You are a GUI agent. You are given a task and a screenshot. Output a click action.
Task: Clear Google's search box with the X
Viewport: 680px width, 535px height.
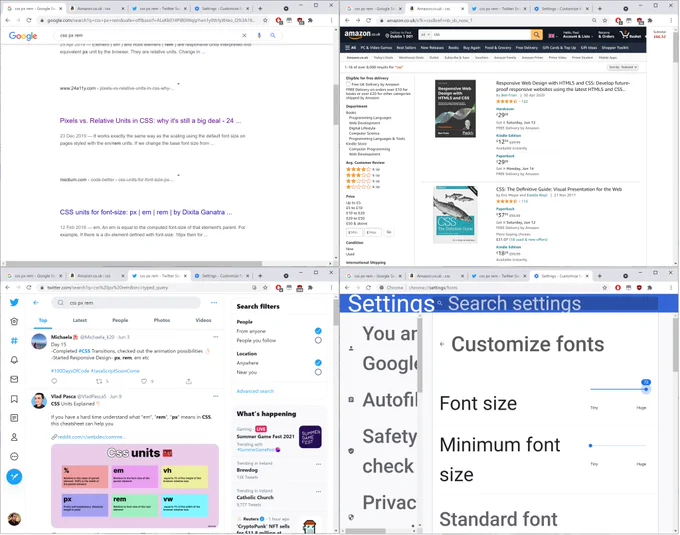244,36
